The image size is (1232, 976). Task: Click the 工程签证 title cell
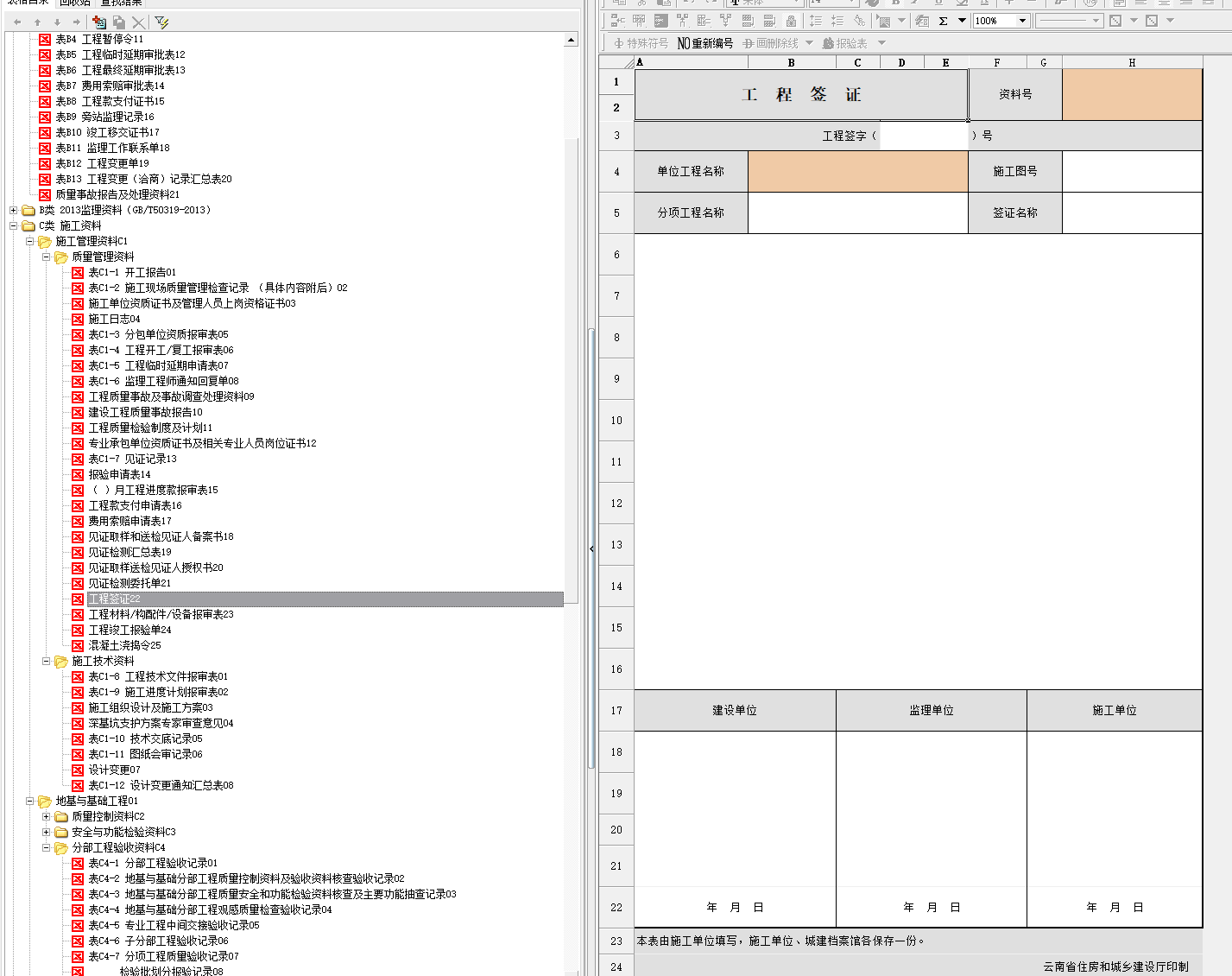coord(801,94)
